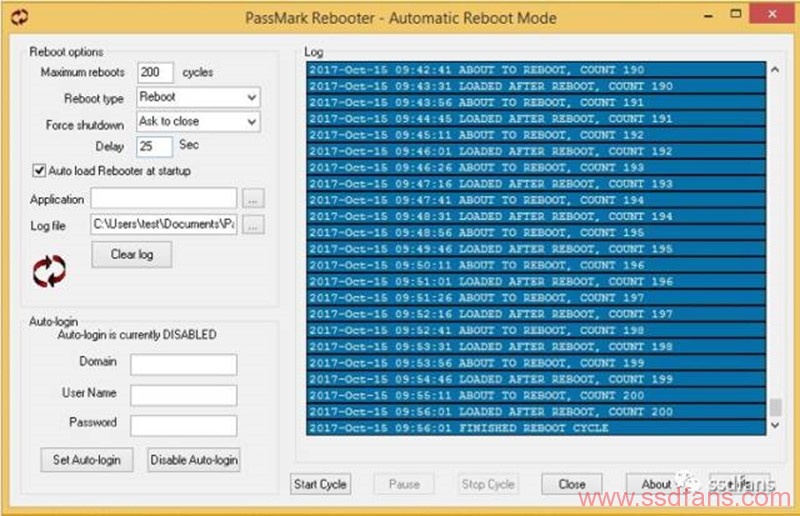Select log row 09:46:01 LOADED AFTER REBOOT, COUNT 192
The width and height of the screenshot is (800, 516).
tap(536, 152)
